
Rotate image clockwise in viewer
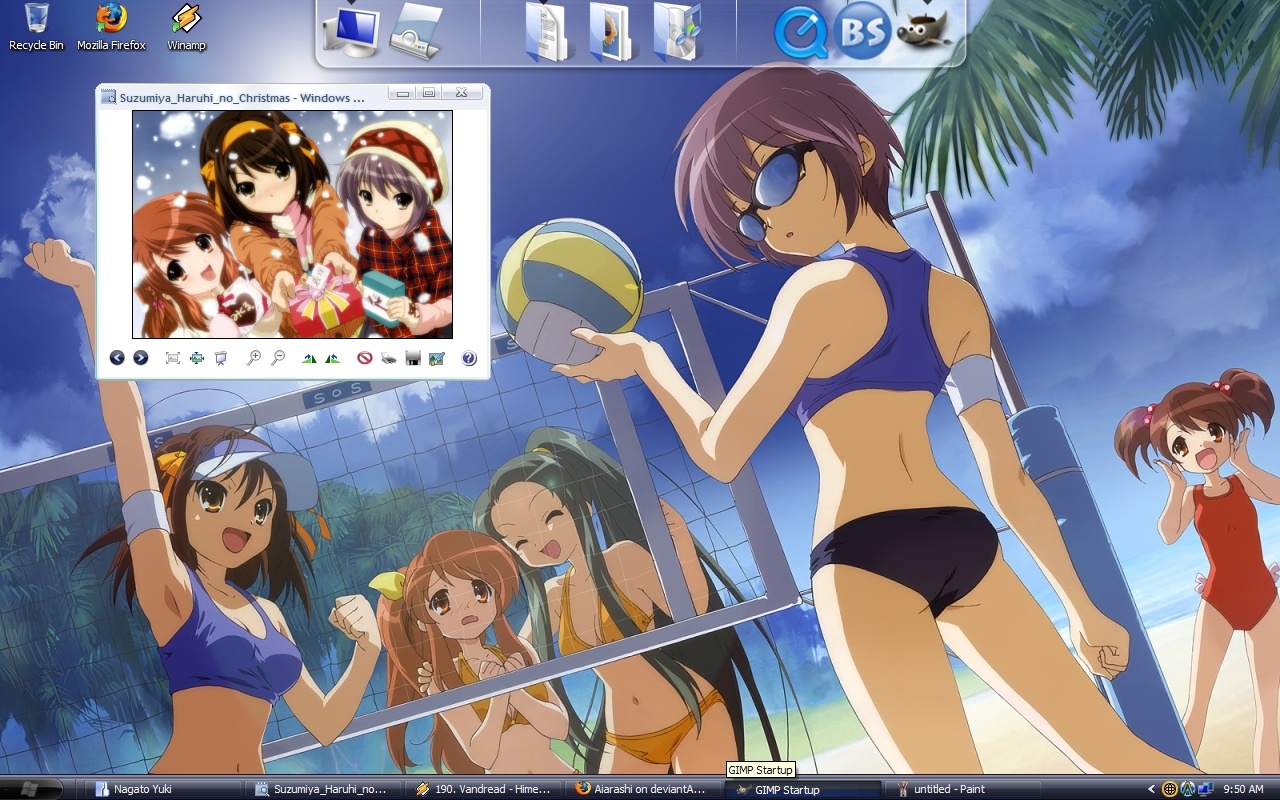point(309,358)
